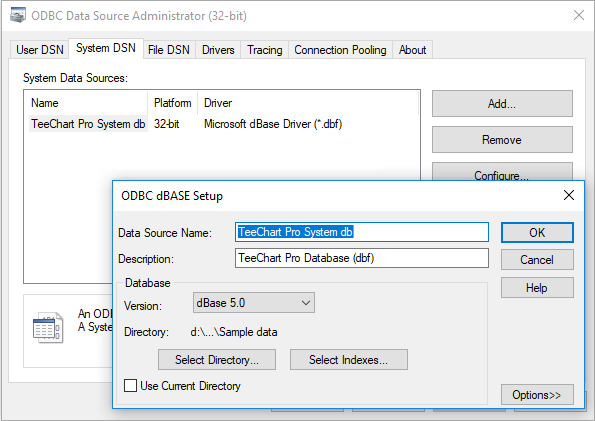Viewport: 595px width, 421px height.
Task: Click the Platform column header
Action: tap(173, 103)
